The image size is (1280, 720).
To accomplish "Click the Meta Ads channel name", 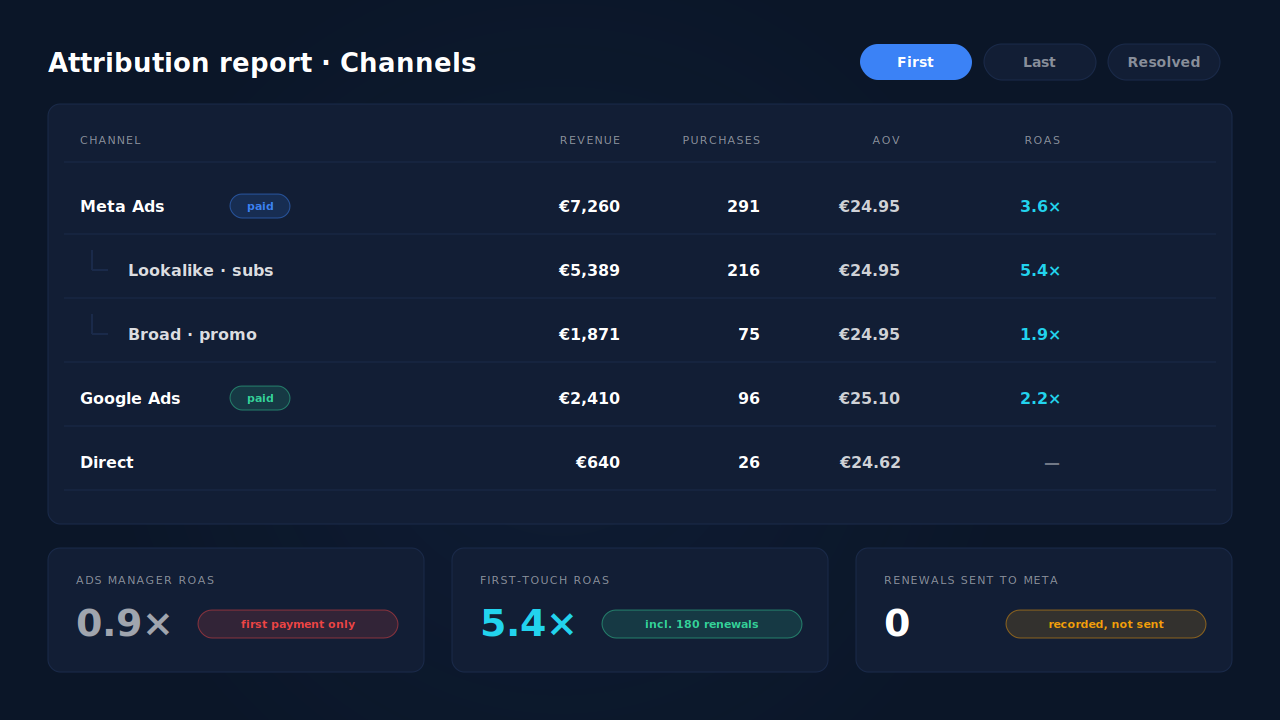I will pos(122,206).
